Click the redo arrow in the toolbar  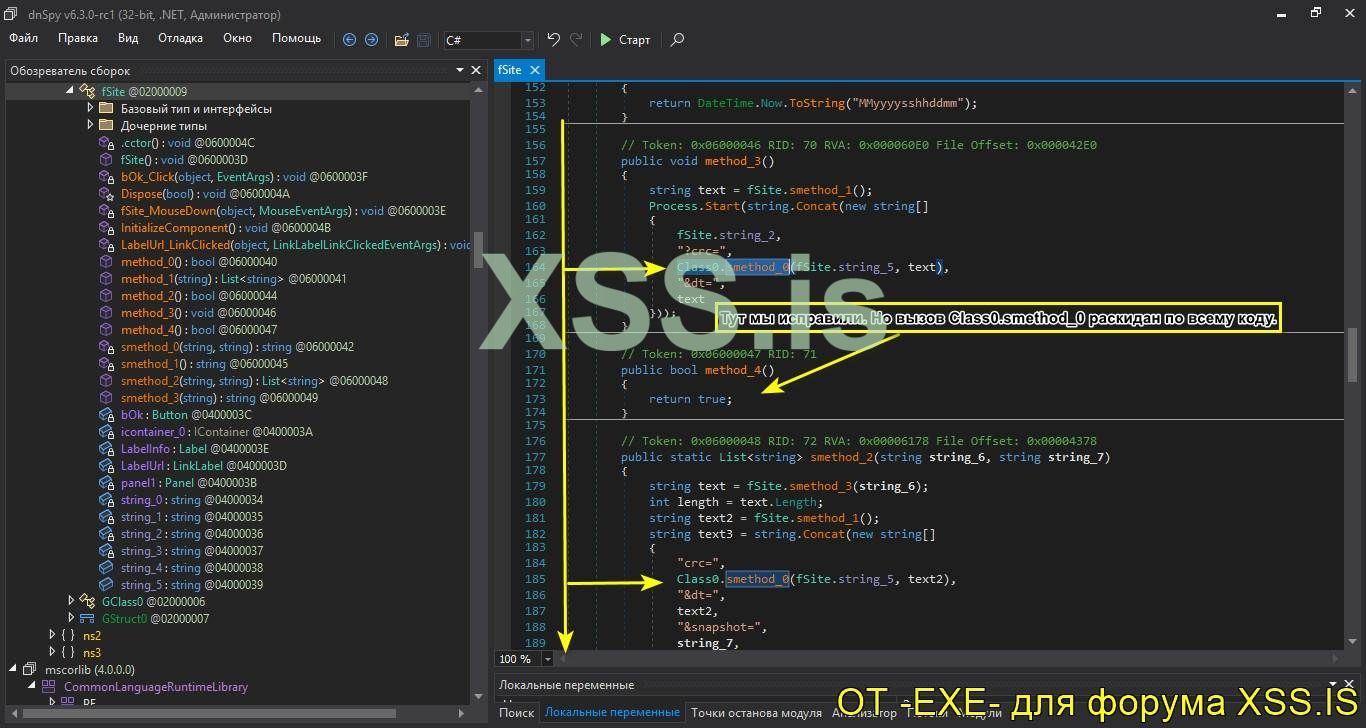(576, 40)
